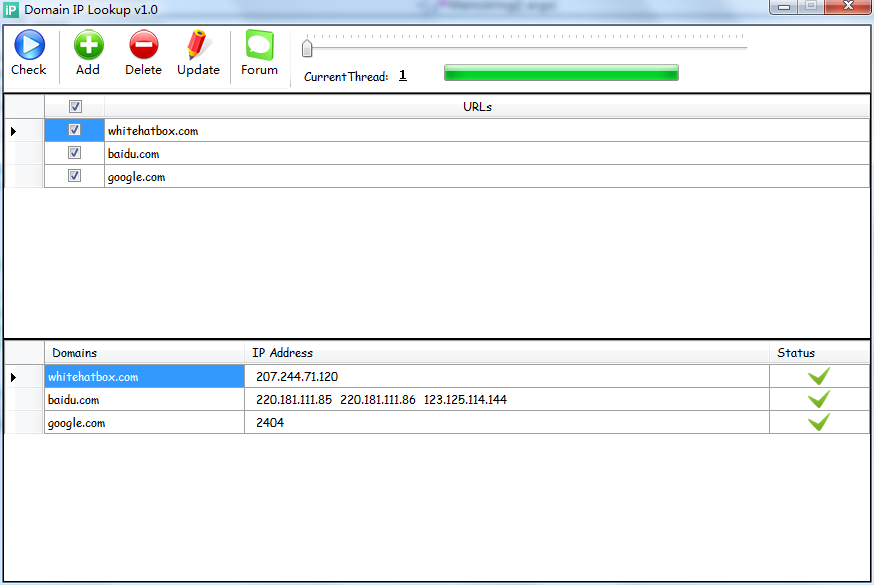Screen dimensions: 874x585
Task: Click the green checkmark for whitehatbox.com status
Action: coord(819,377)
